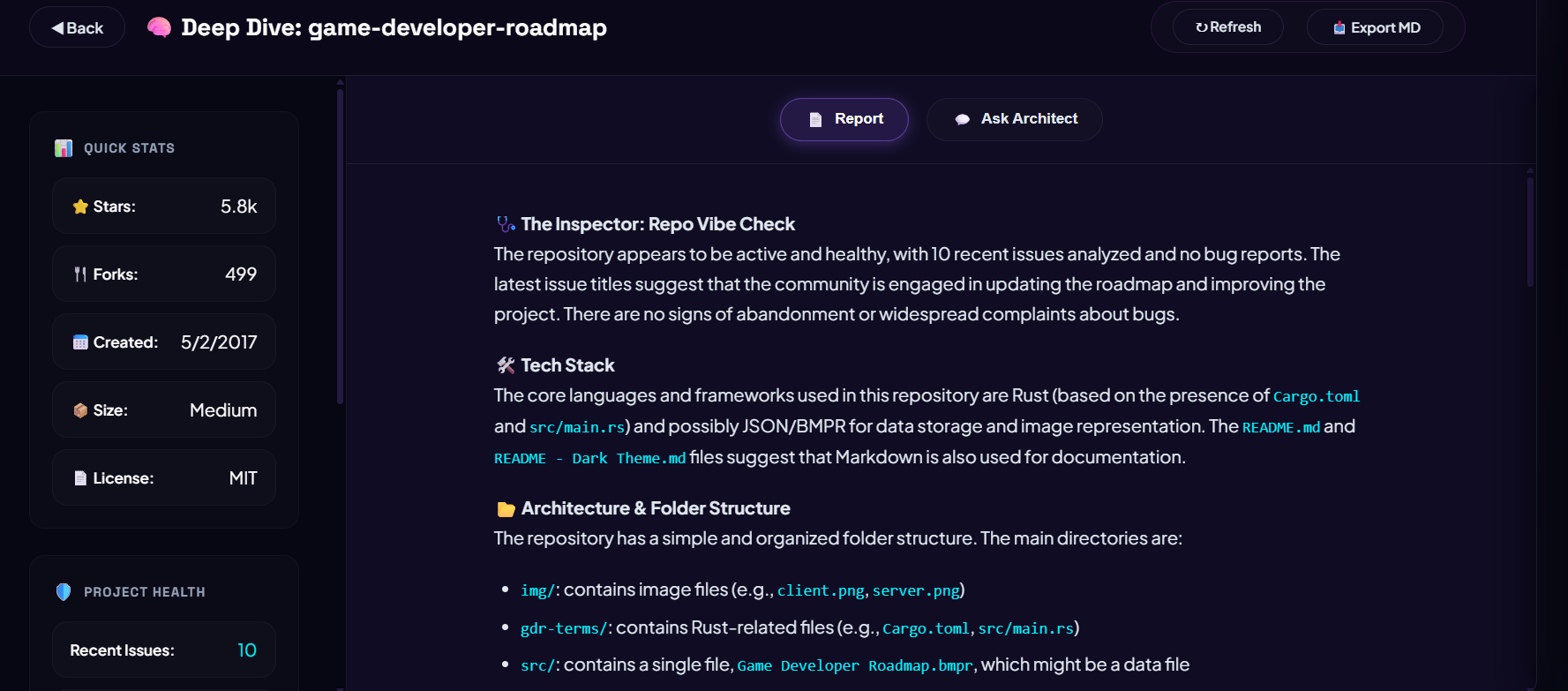
Task: Go back using the Back button
Action: tap(77, 27)
